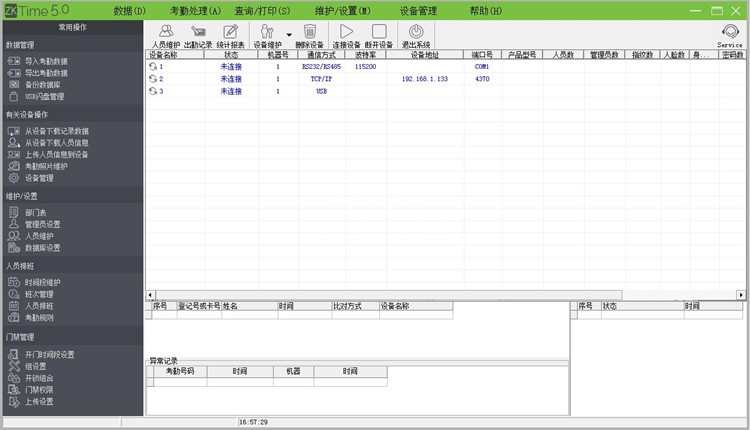The image size is (750, 430).
Task: Open the 数据(D) menu
Action: (x=130, y=11)
